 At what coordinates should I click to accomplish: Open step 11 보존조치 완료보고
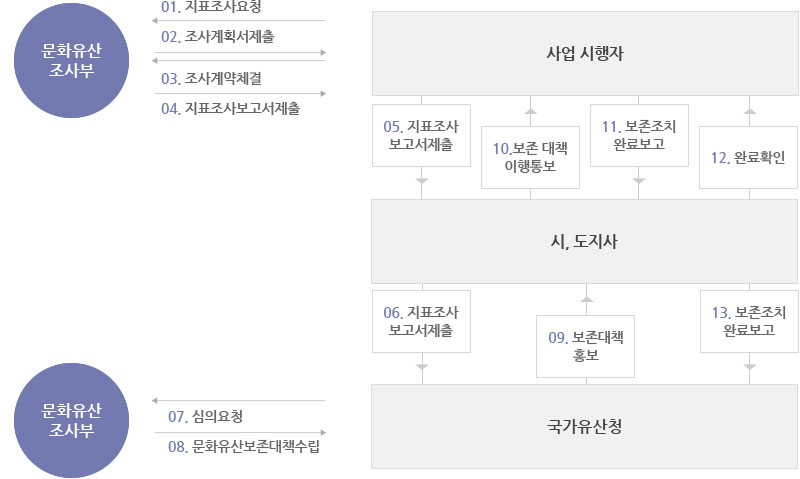tap(639, 135)
